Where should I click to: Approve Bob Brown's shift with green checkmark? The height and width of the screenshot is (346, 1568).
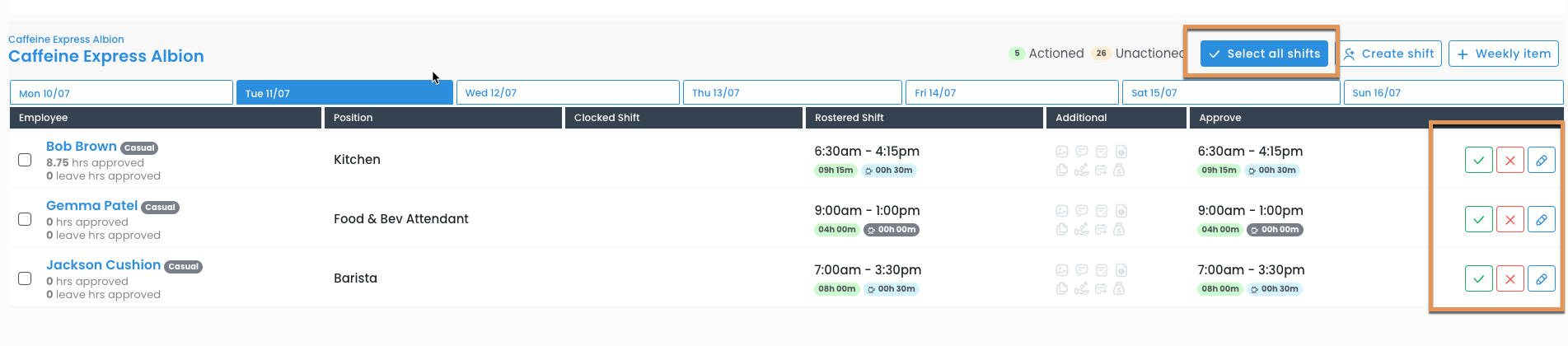click(x=1478, y=160)
